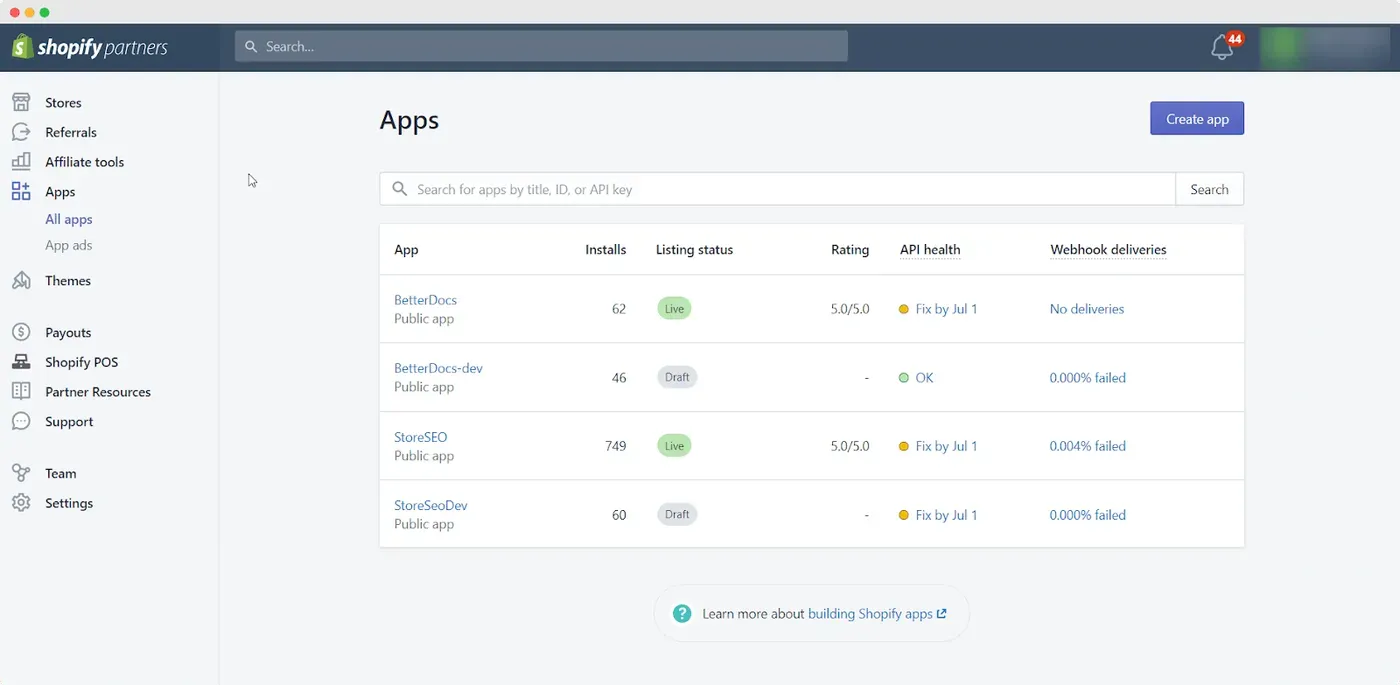Click the Draft badge for StoreSeoDev
The height and width of the screenshot is (685, 1400).
coord(677,514)
